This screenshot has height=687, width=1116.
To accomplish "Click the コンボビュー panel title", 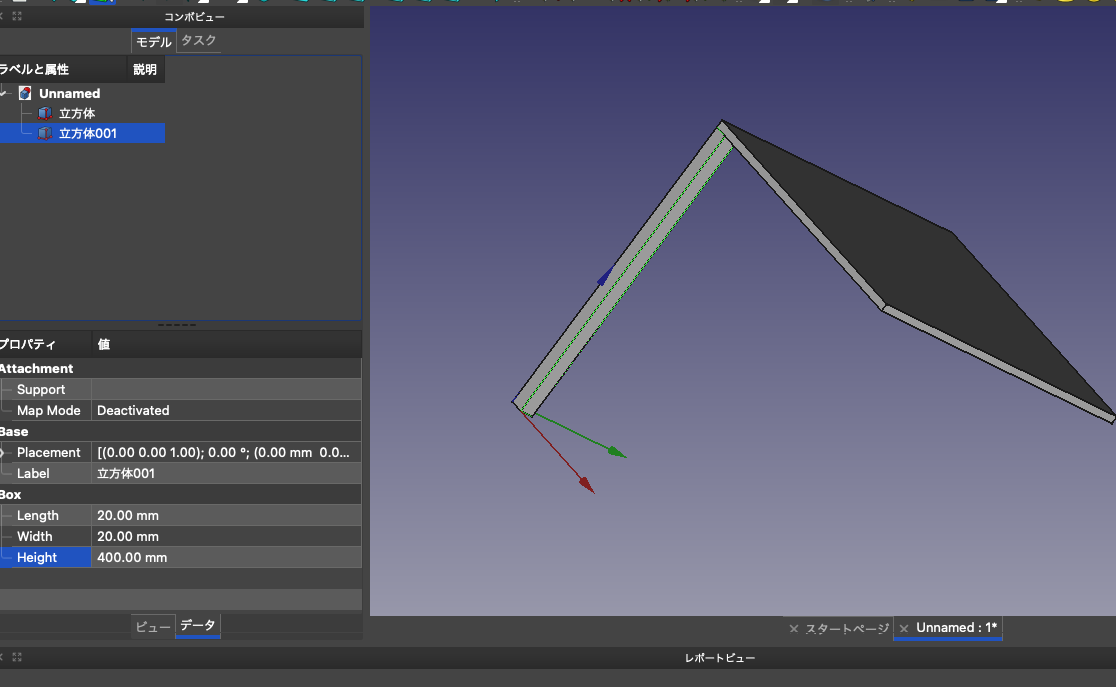I will [x=194, y=16].
